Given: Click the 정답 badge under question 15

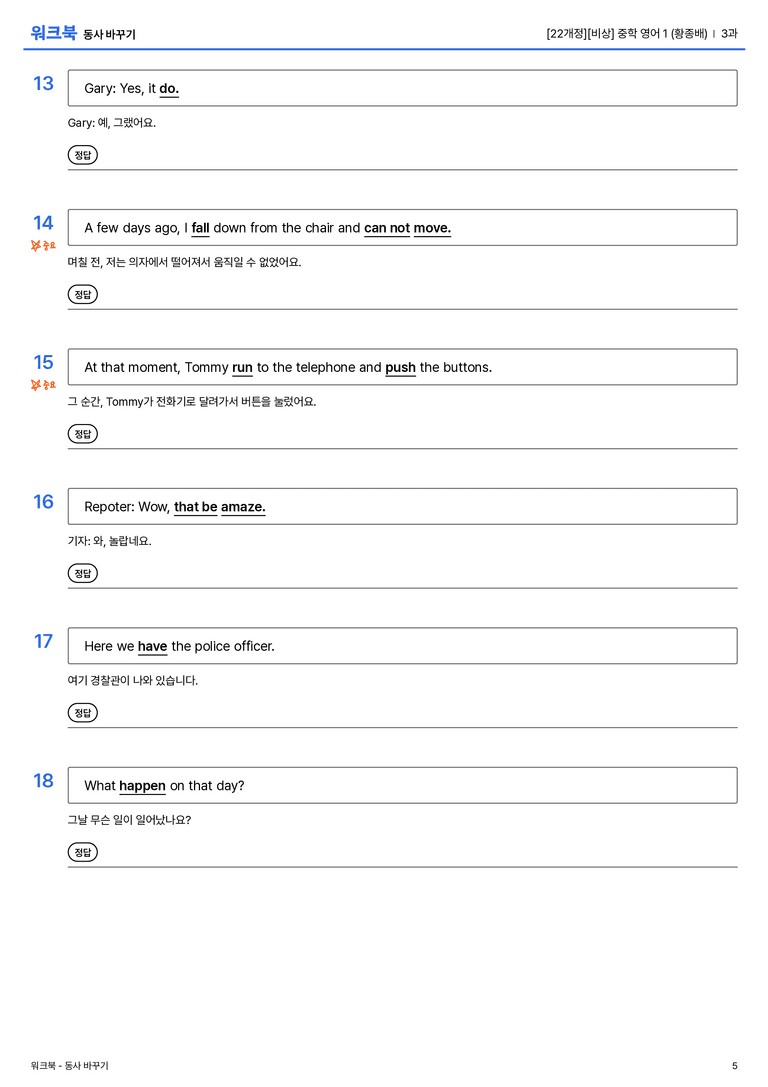Looking at the screenshot, I should click(82, 434).
